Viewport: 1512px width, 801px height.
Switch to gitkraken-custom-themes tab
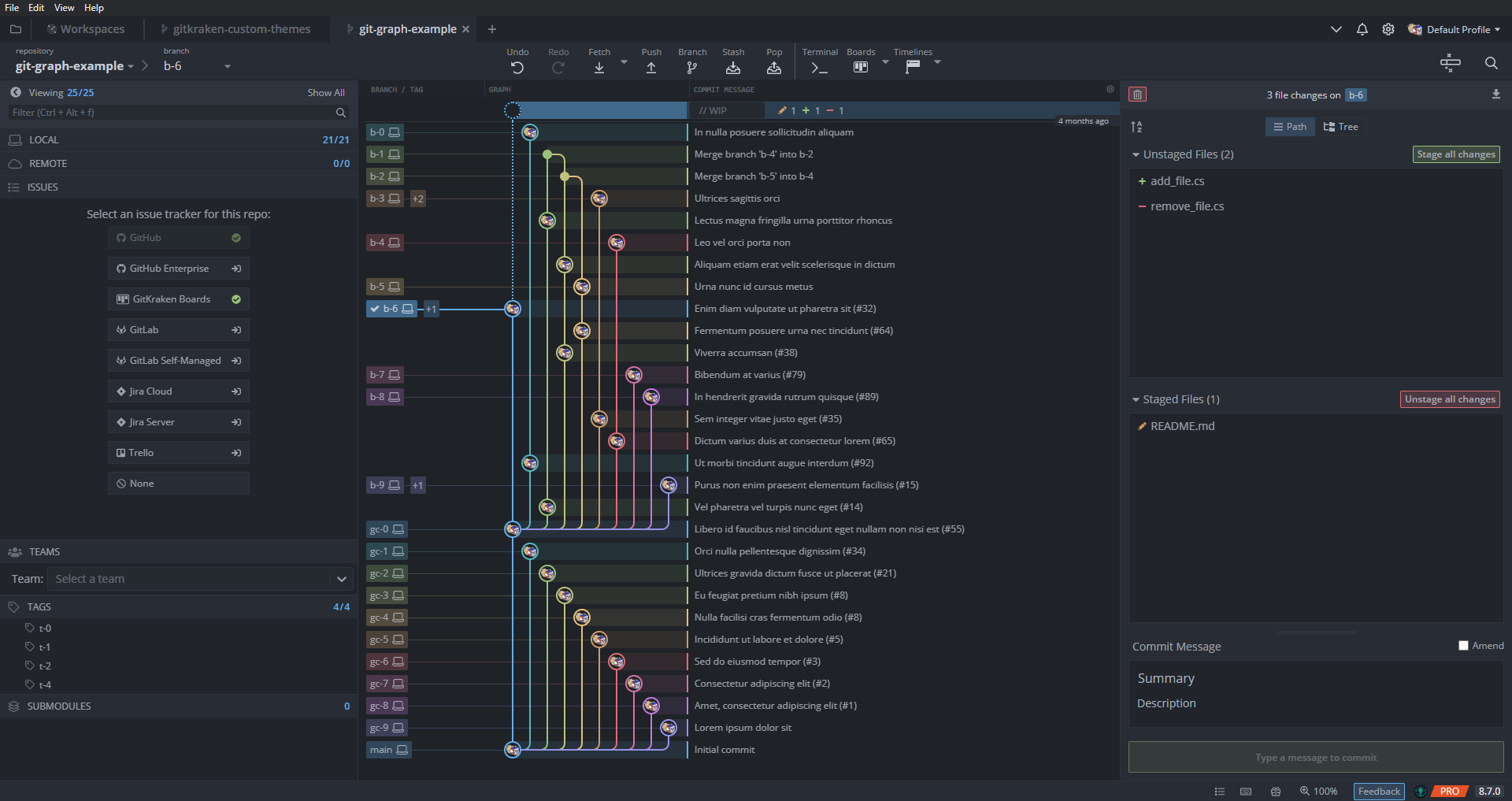coord(235,29)
